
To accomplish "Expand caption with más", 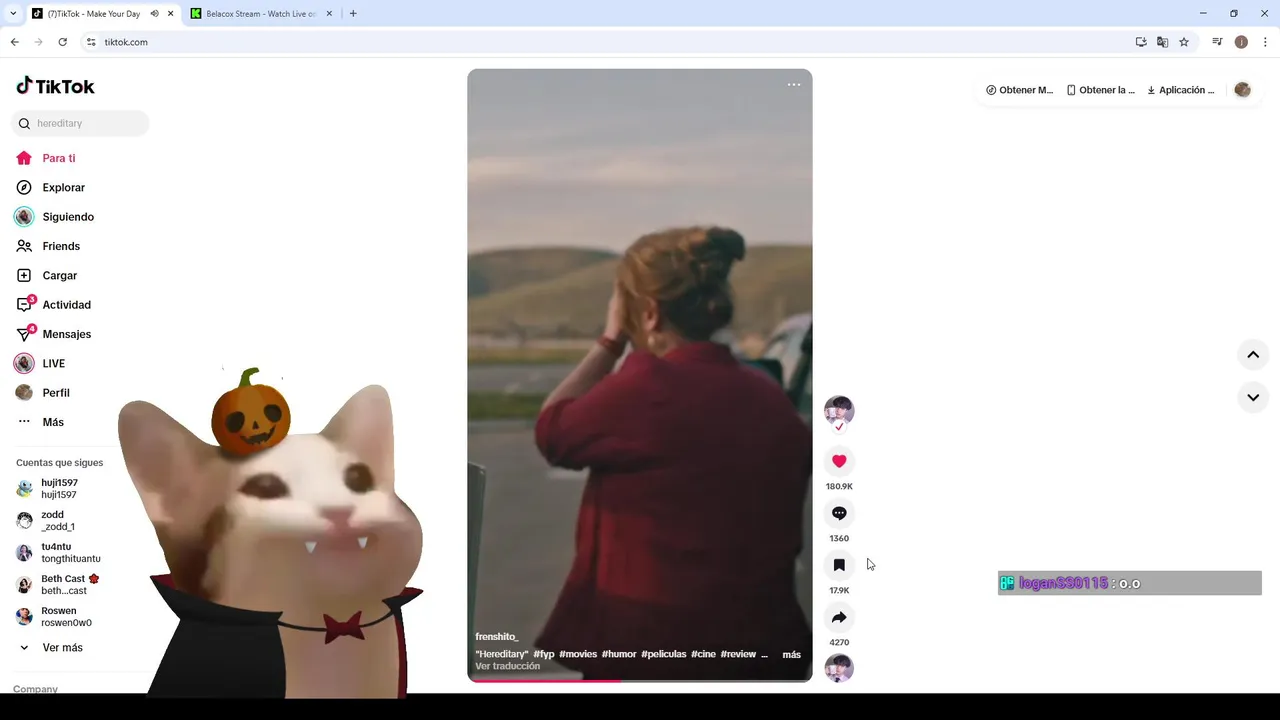I will coord(791,655).
